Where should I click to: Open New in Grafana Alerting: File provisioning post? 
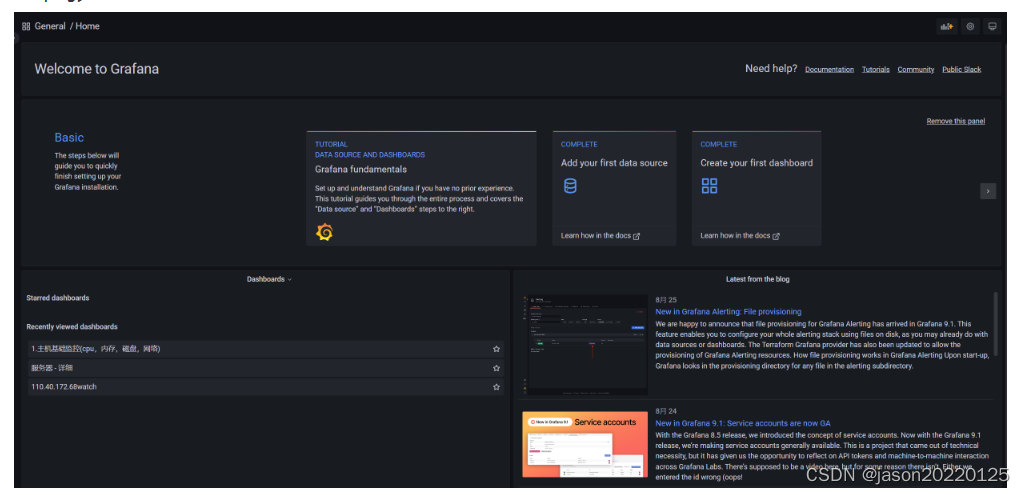tap(728, 312)
